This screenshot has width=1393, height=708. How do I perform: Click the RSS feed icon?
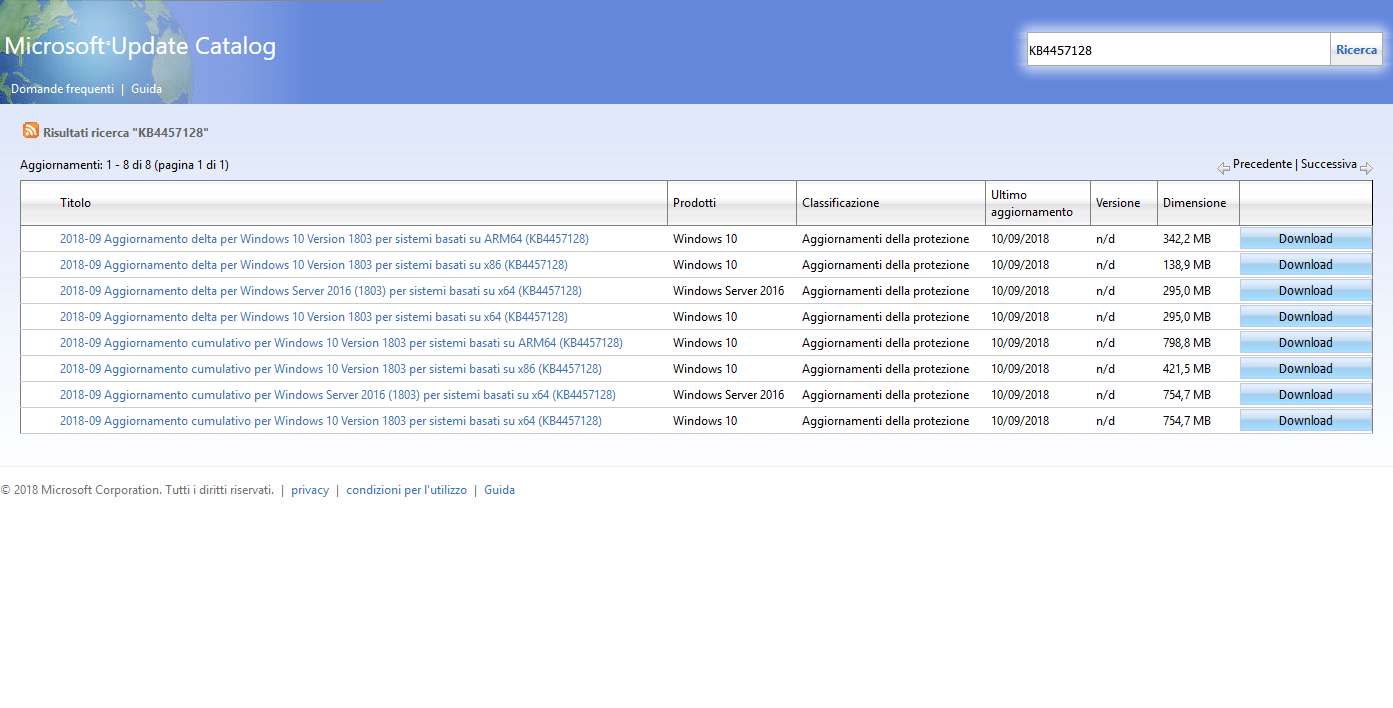pyautogui.click(x=31, y=131)
